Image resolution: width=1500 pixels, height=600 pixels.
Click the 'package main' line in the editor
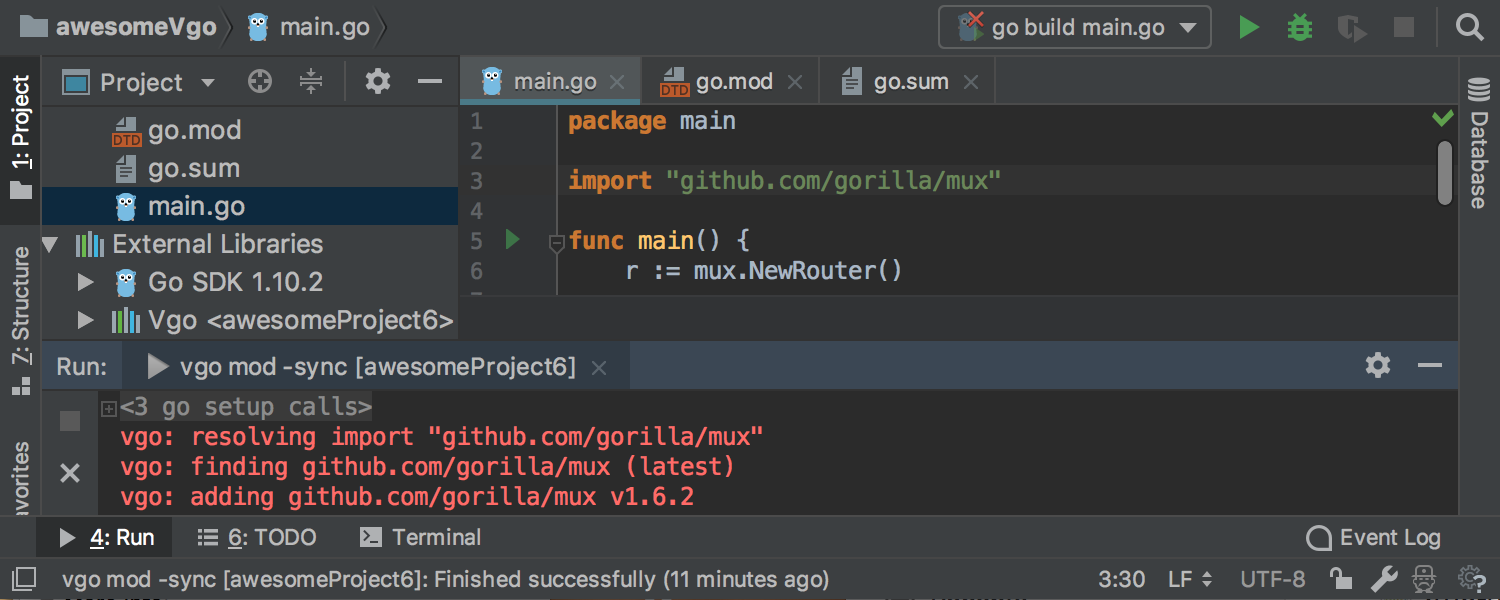[x=652, y=121]
